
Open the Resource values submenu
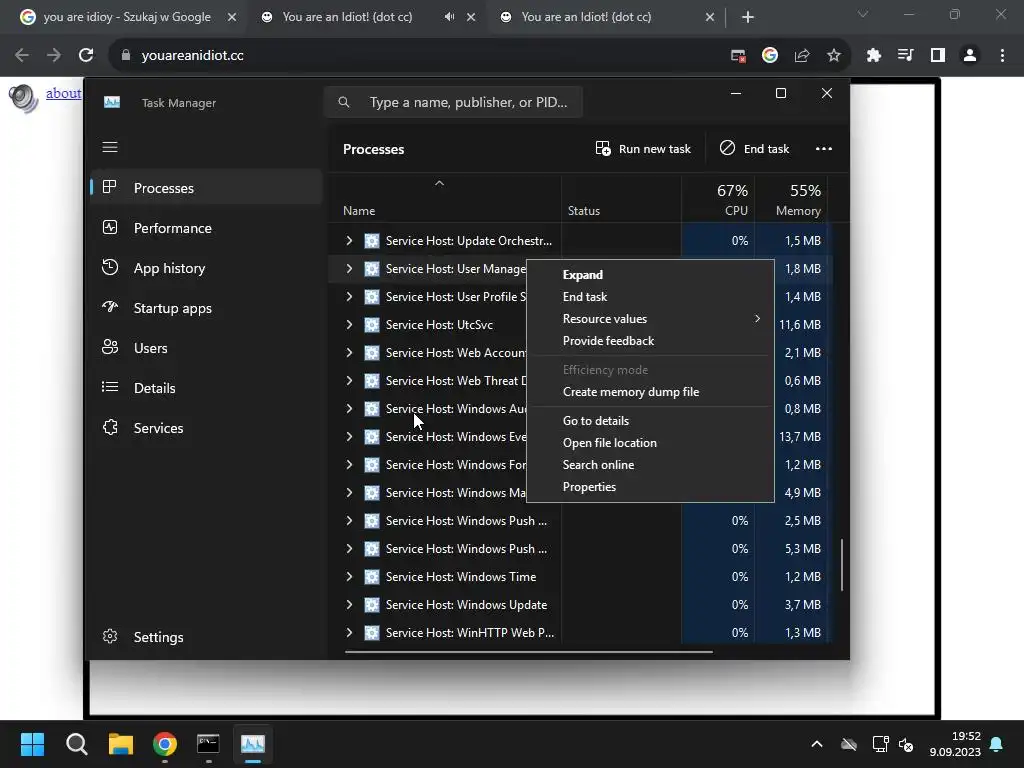coord(650,319)
